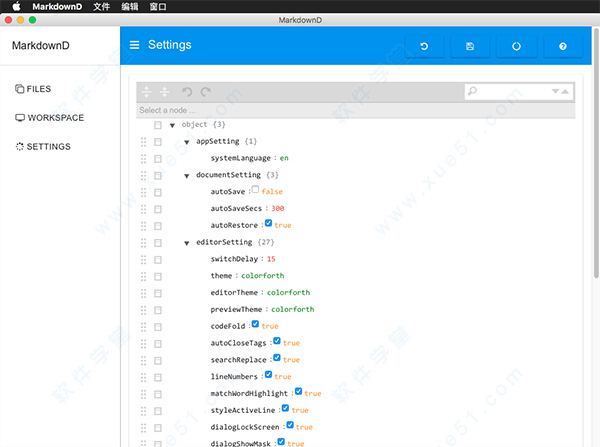Open action menu square for previewTheme row
This screenshot has width=600, height=447.
[x=158, y=310]
